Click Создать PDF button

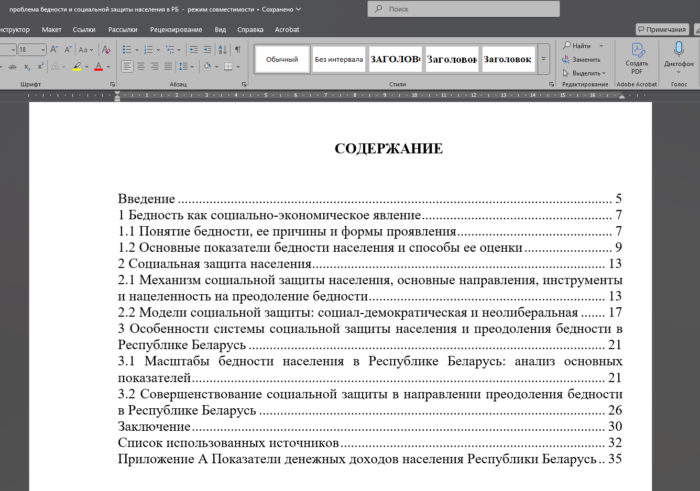pyautogui.click(x=637, y=58)
